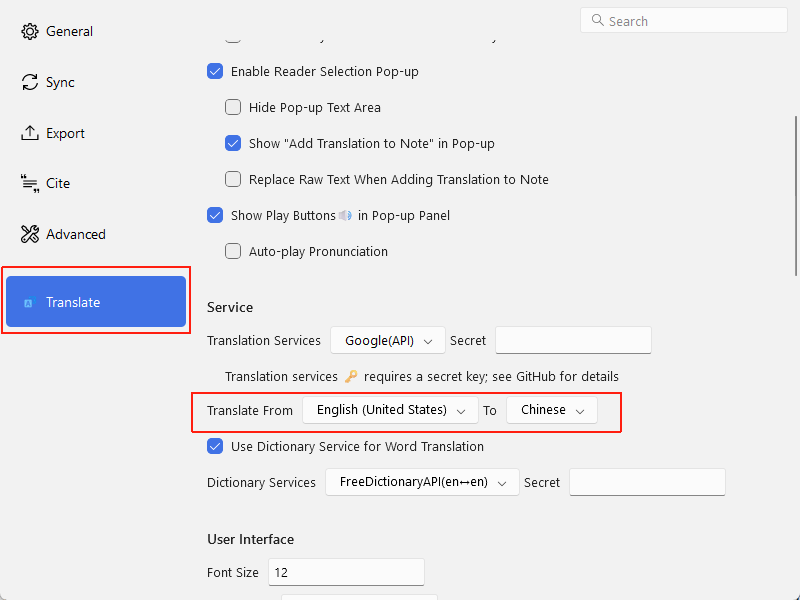Open Dictionary Services FreeDictionaryAPI dropdown
The width and height of the screenshot is (800, 600).
(422, 482)
